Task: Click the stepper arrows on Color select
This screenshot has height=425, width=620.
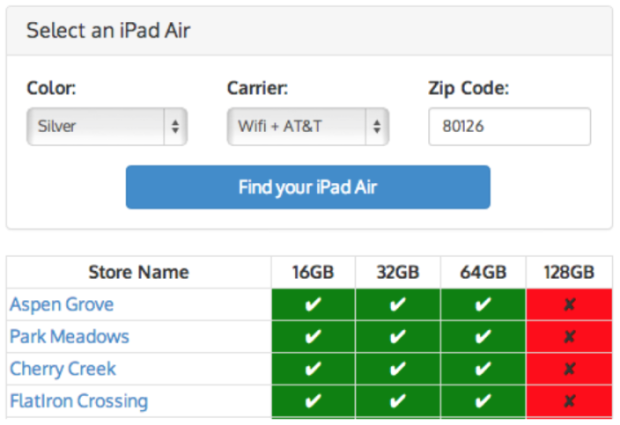Action: coord(175,127)
